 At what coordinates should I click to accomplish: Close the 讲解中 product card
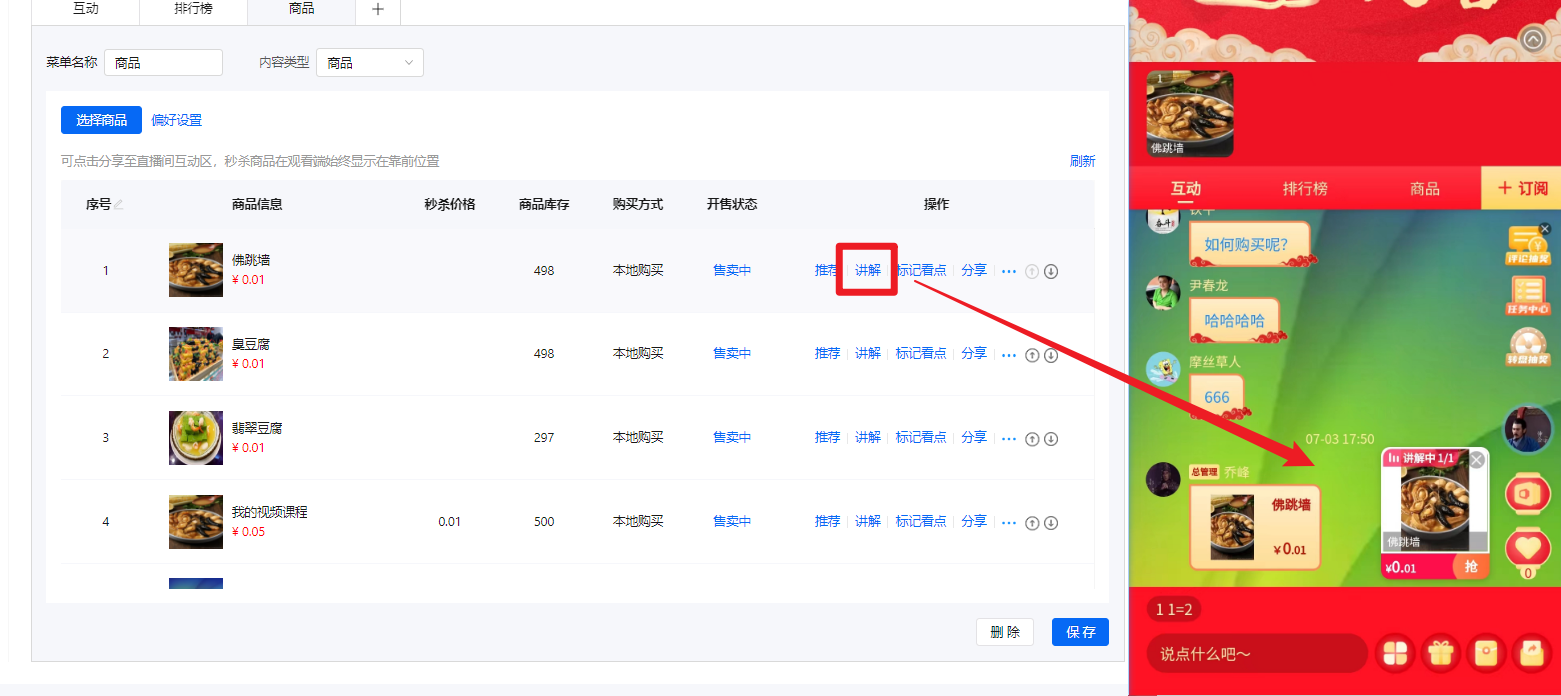point(1476,459)
